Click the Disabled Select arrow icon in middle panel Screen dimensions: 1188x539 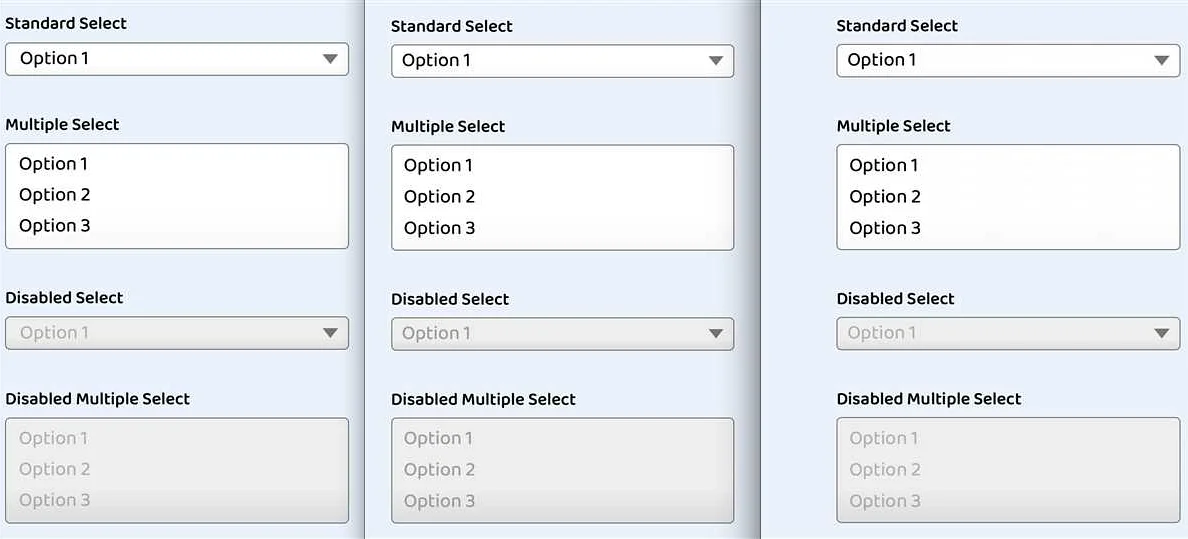(716, 334)
